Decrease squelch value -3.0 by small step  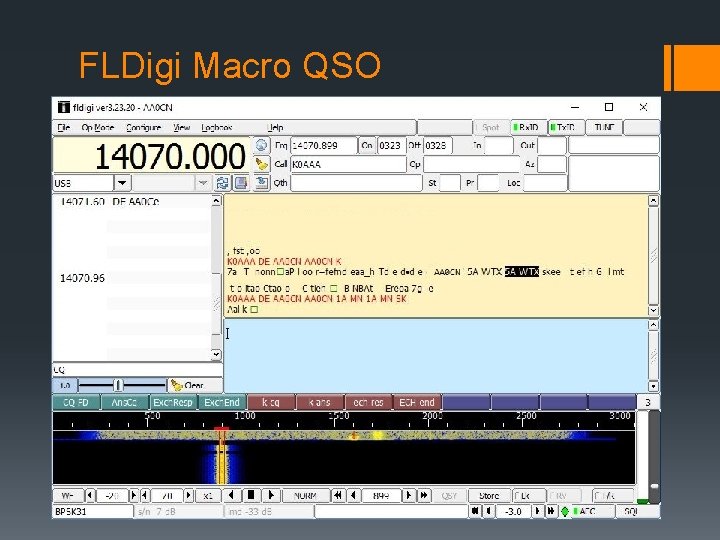[x=488, y=511]
